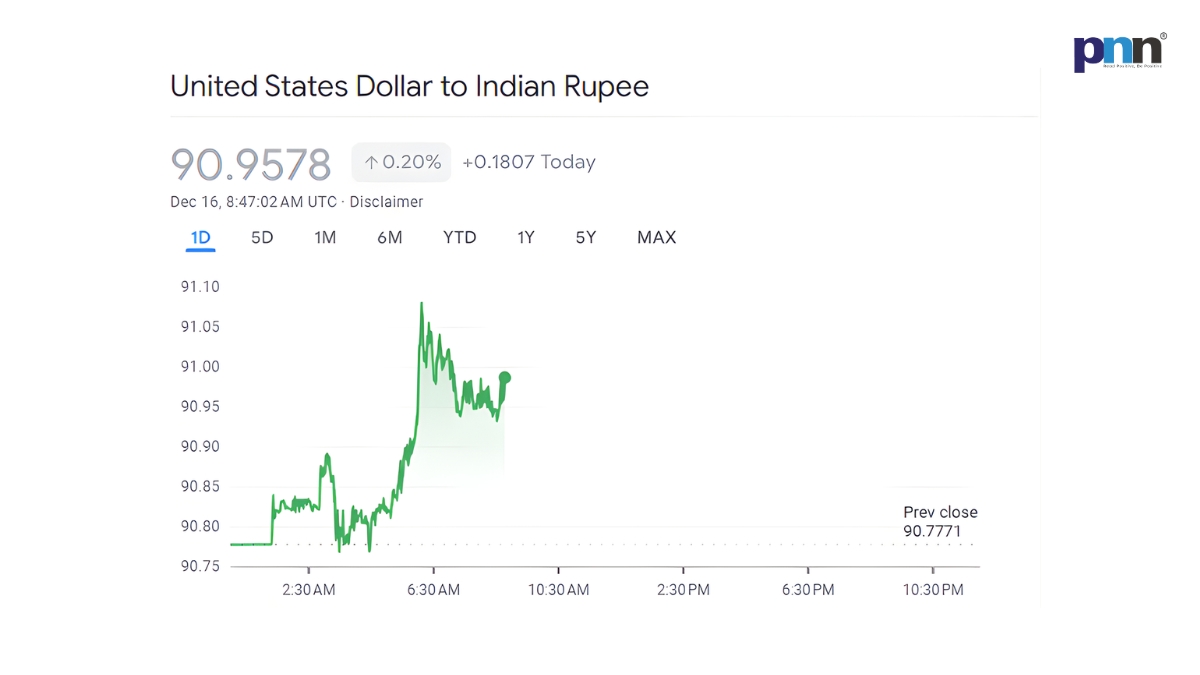Show the 1M chart range
This screenshot has height=675, width=1200.
click(325, 238)
